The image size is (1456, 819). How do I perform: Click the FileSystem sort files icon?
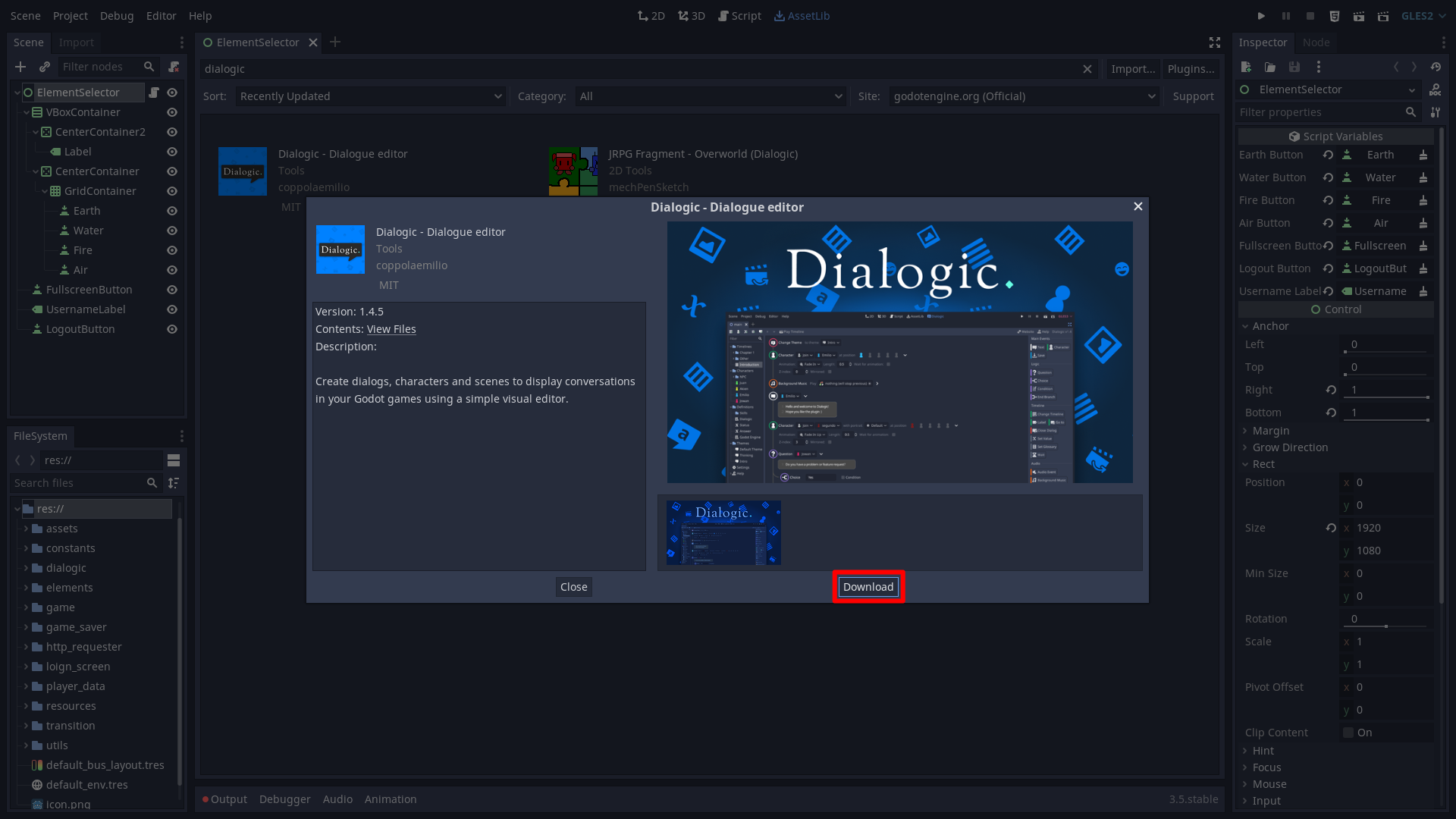pyautogui.click(x=174, y=483)
